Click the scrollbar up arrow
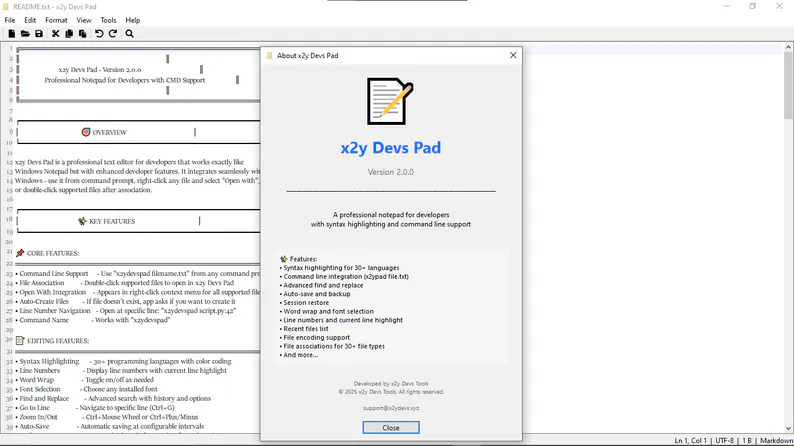 788,47
